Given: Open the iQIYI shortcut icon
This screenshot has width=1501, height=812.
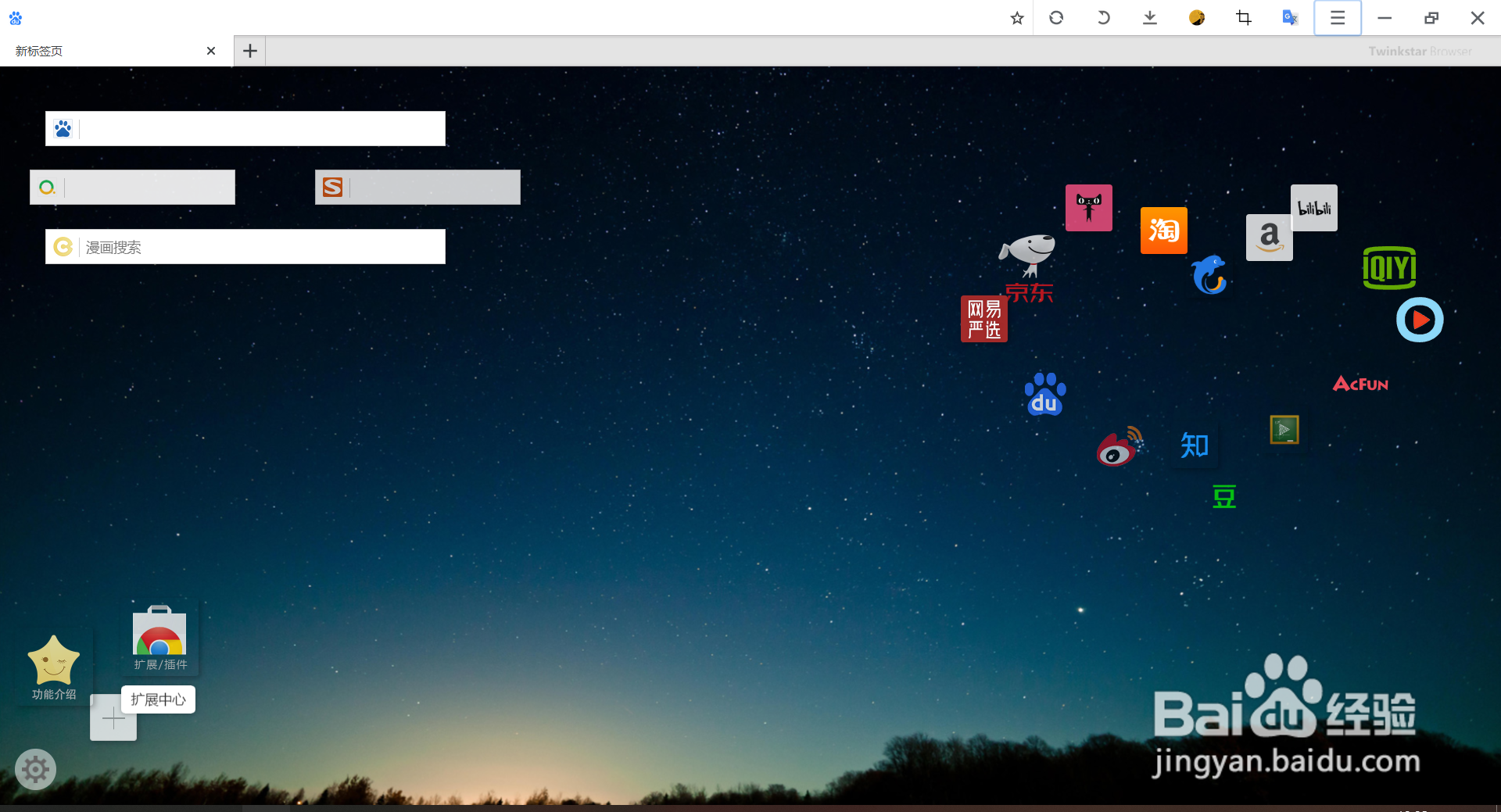Looking at the screenshot, I should click(x=1389, y=268).
